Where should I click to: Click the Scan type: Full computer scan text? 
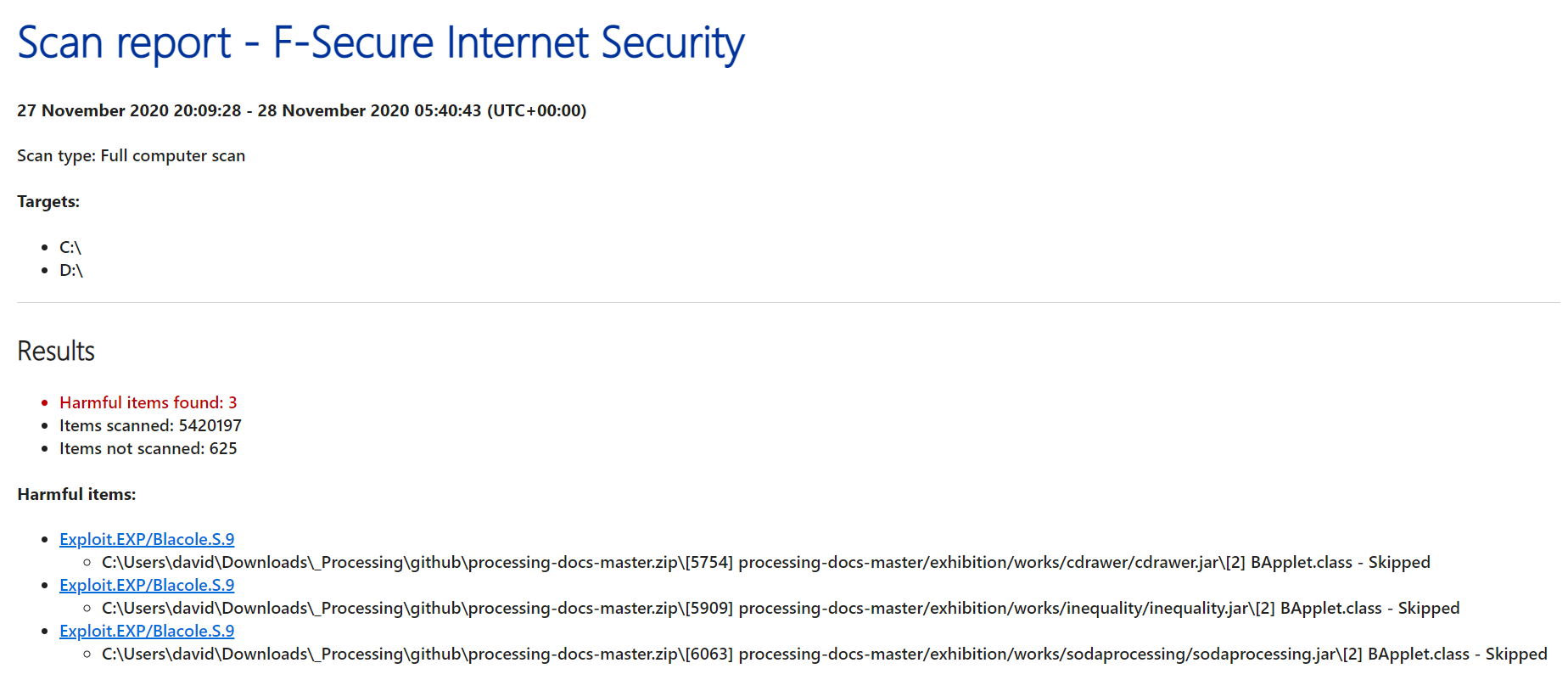click(131, 155)
